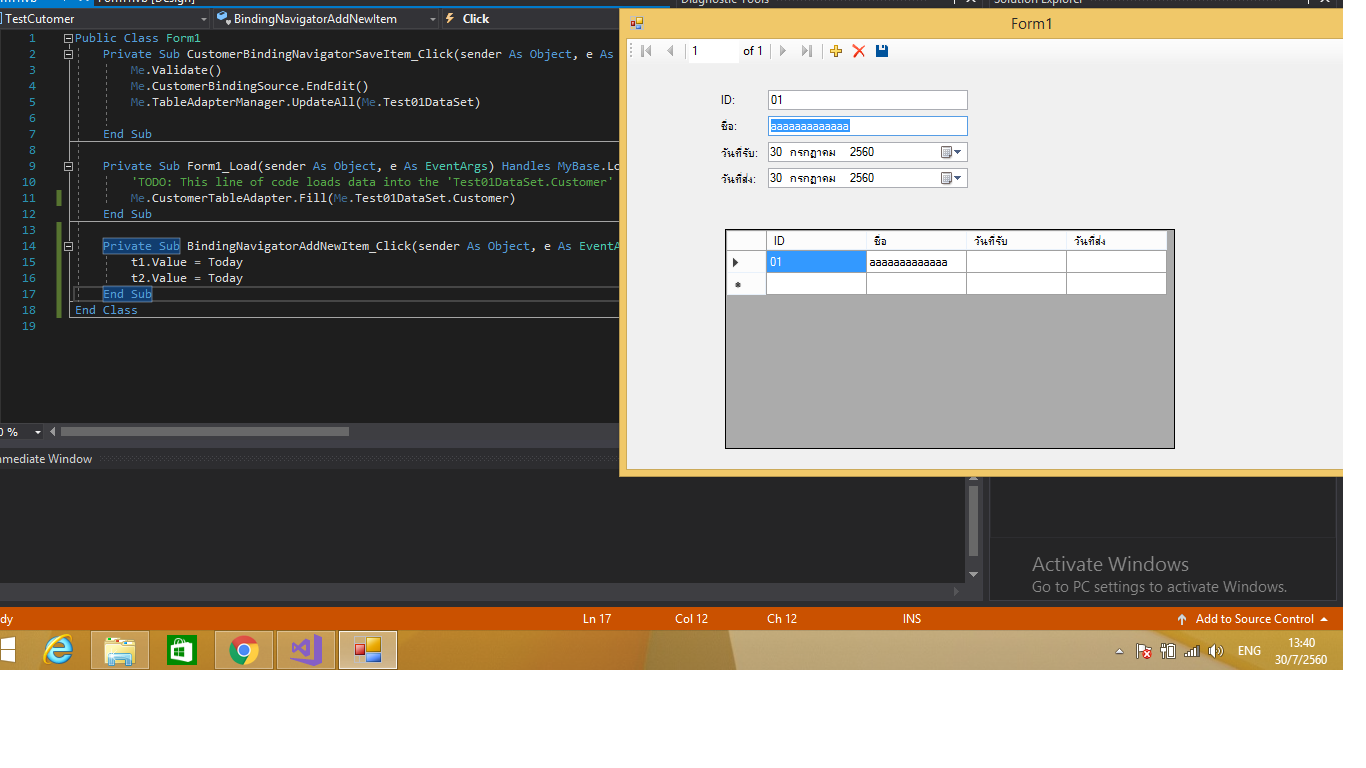Click the Solution Explorer panel title
Viewport: 1366px width, 768px height.
coord(1038,3)
